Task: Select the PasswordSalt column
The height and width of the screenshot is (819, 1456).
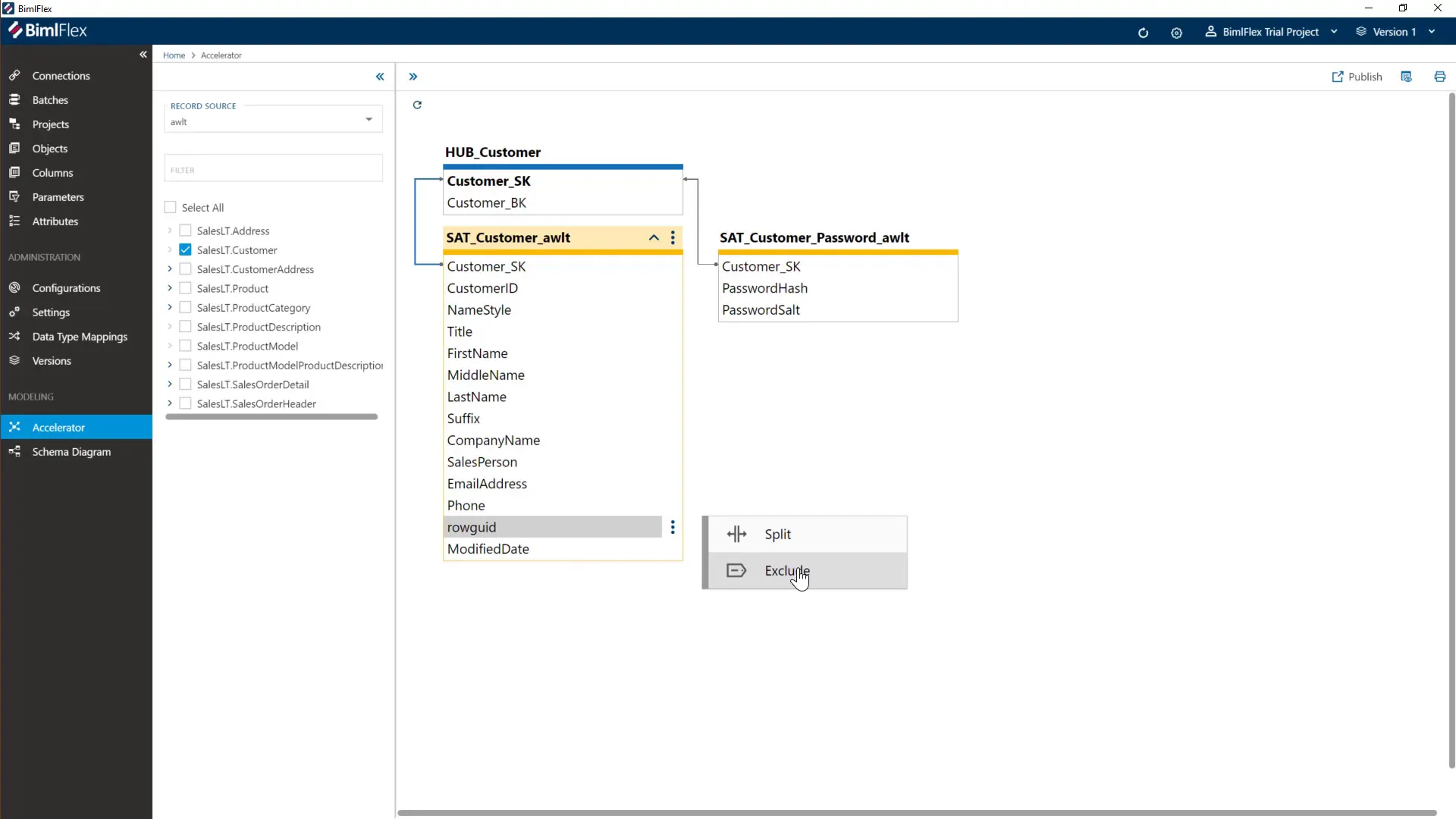Action: pos(838,310)
